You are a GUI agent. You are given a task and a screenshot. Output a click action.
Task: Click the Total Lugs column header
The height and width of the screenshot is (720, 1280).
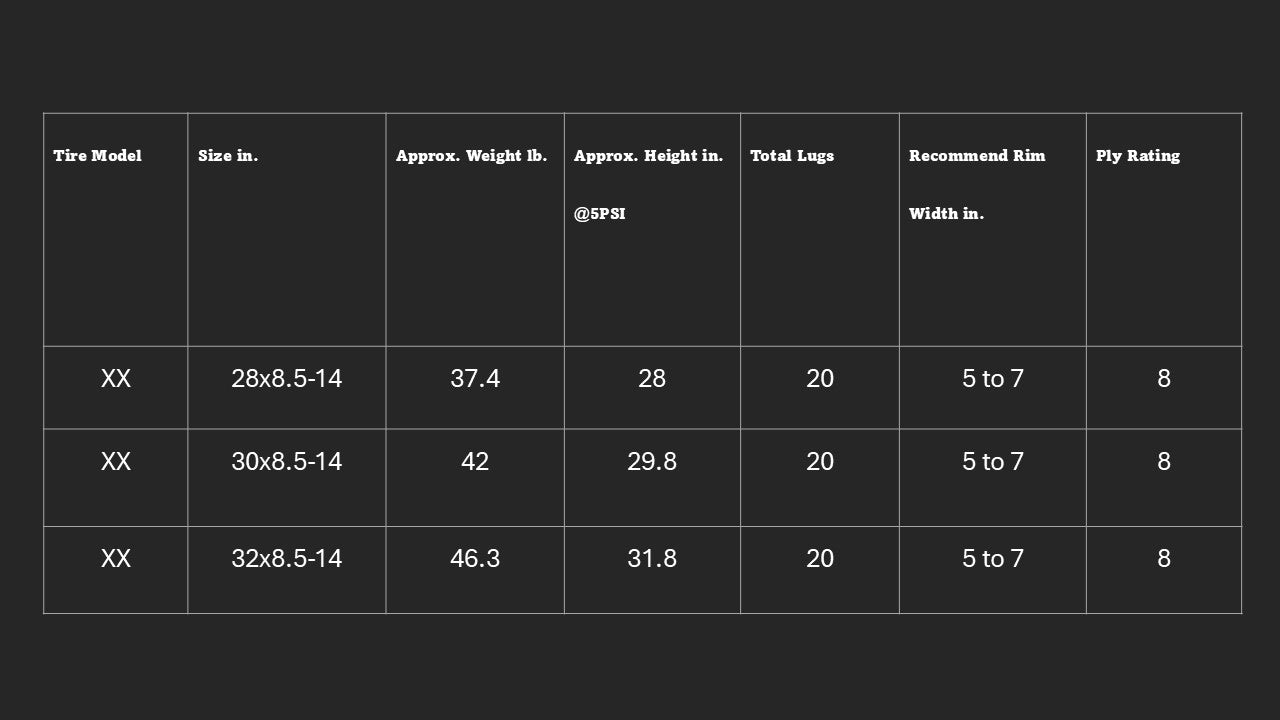792,156
